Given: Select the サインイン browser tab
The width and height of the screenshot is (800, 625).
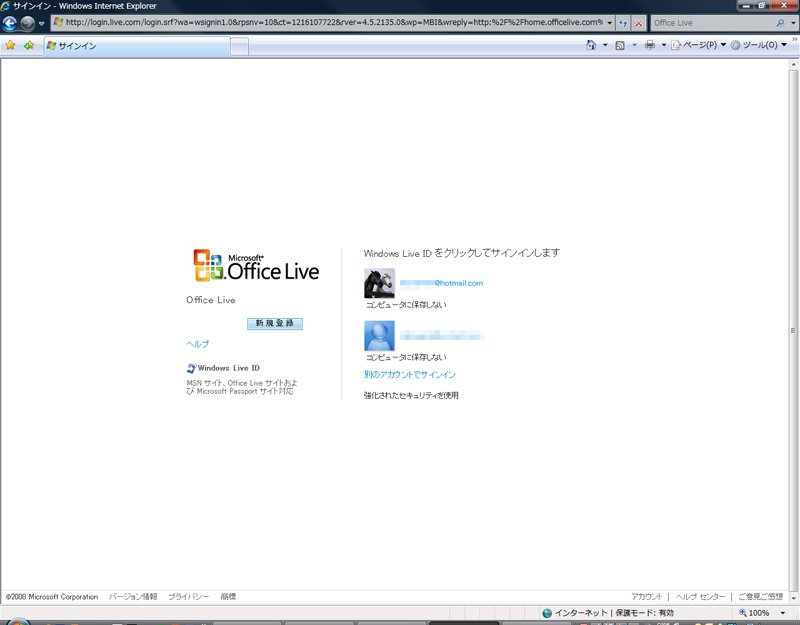Looking at the screenshot, I should point(137,46).
